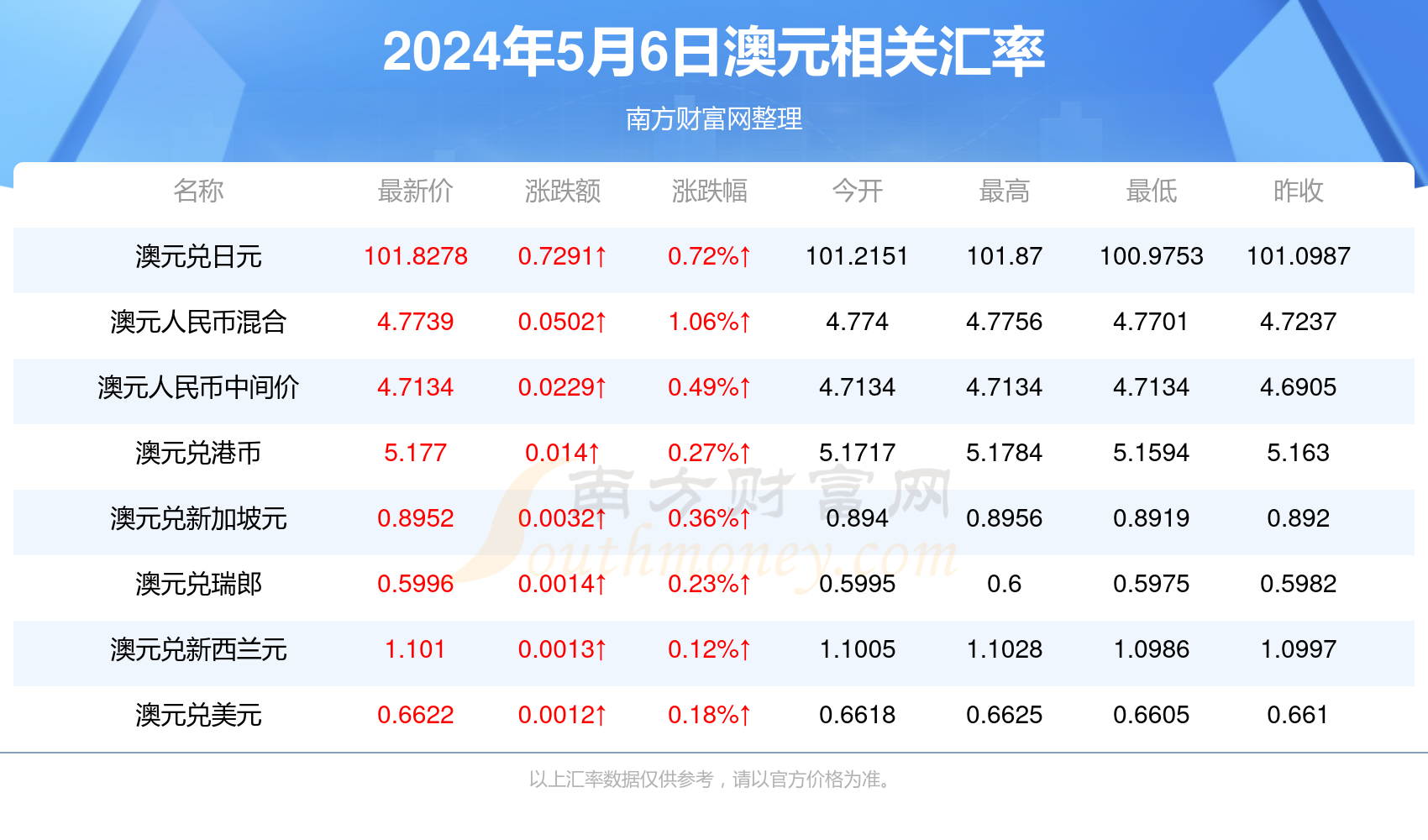This screenshot has height=840, width=1428.
Task: Click change amount 0.0012↑
Action: (x=562, y=715)
